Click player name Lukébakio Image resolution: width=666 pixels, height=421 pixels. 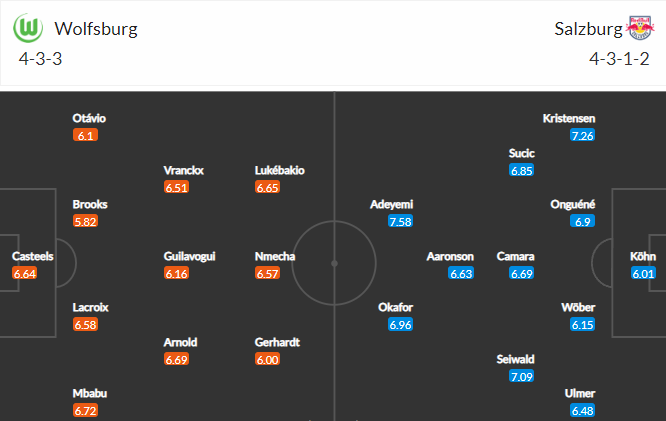[279, 170]
